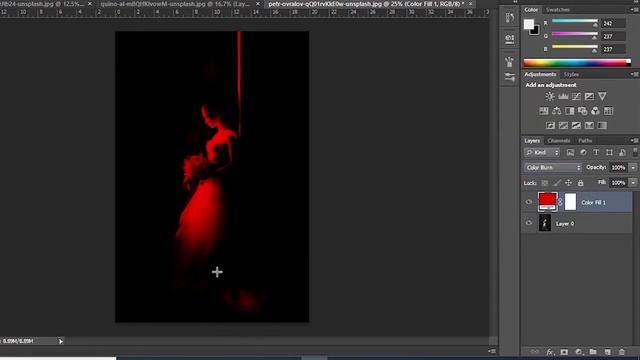640x360 pixels.
Task: Add a Color Lookup adjustment
Action: pyautogui.click(x=609, y=111)
